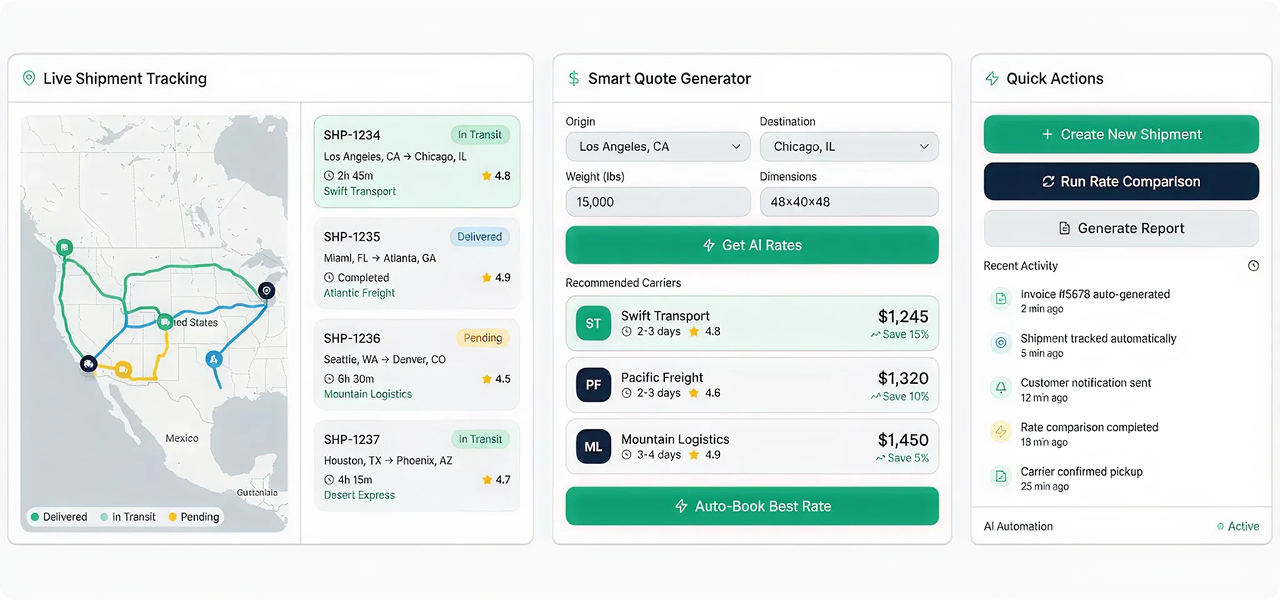Click the Generate Report button
1280x600 pixels.
pos(1121,228)
